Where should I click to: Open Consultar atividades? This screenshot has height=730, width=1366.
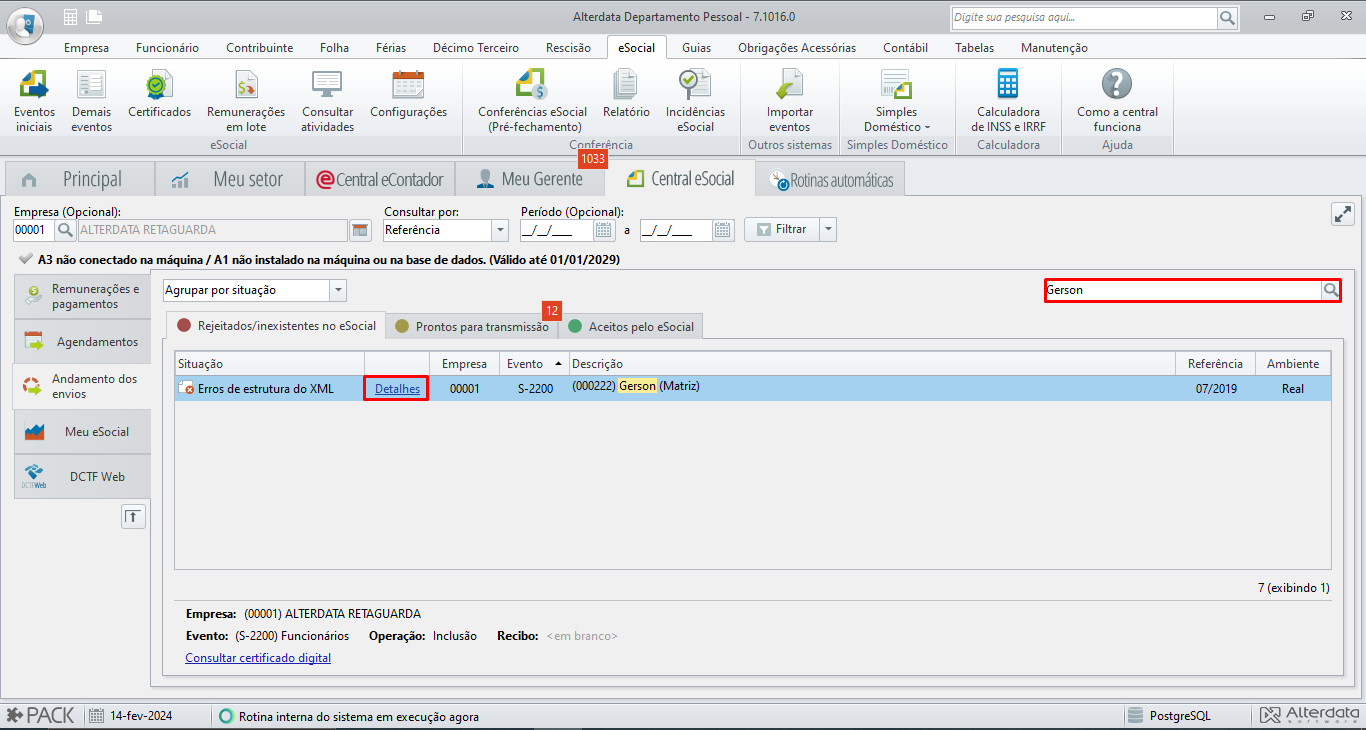328,101
